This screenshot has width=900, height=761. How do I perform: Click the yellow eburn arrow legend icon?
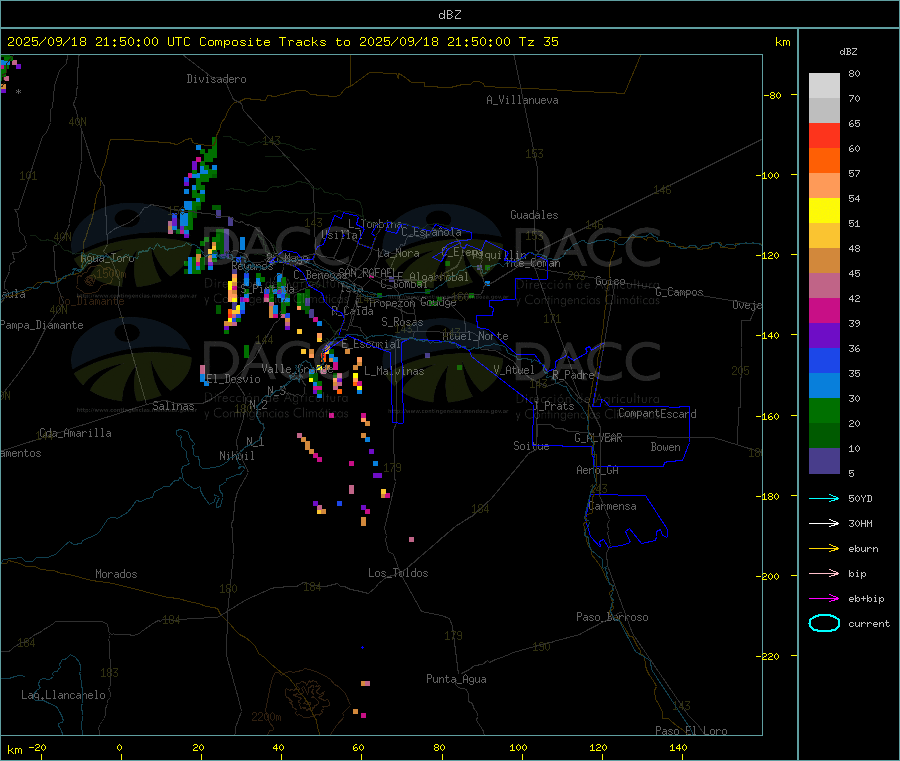pyautogui.click(x=824, y=549)
